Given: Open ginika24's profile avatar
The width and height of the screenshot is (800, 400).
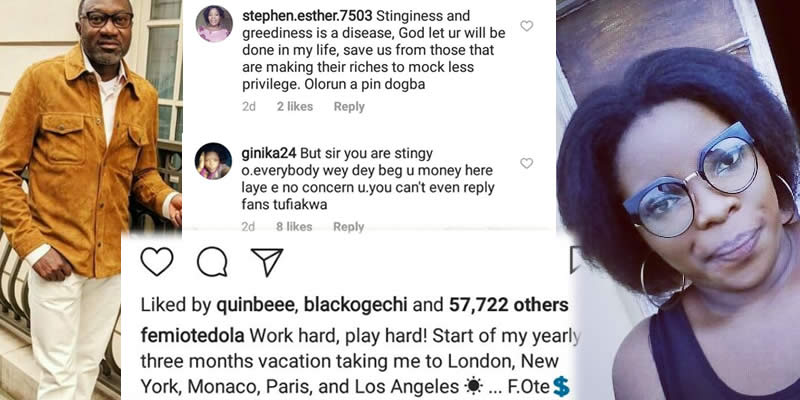Looking at the screenshot, I should 214,160.
